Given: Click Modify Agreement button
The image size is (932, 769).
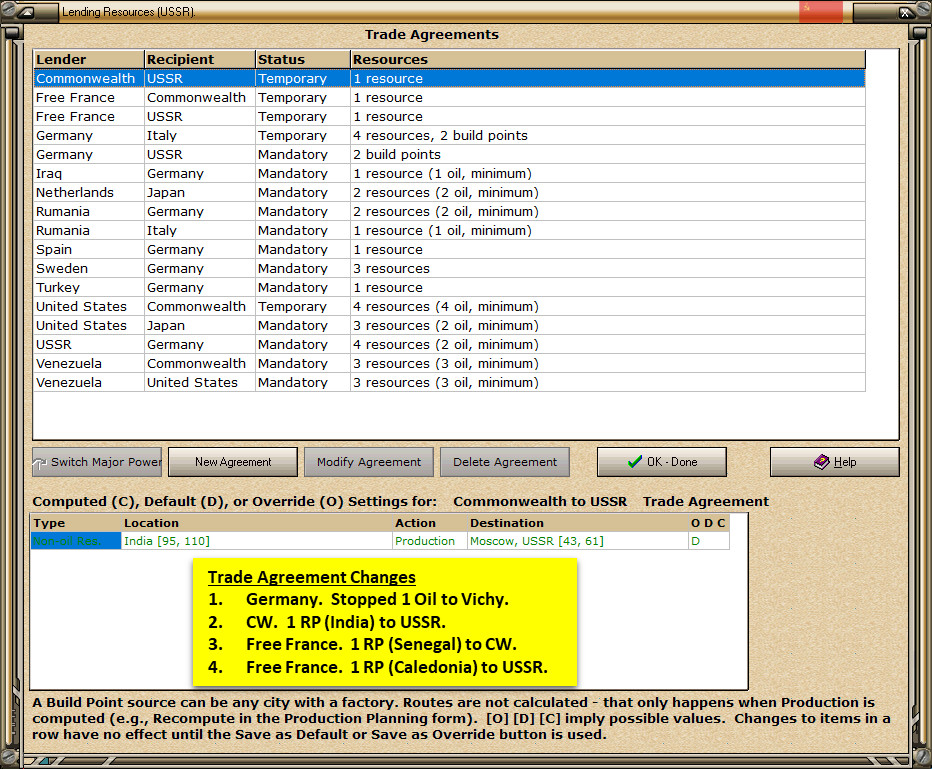Looking at the screenshot, I should point(369,462).
